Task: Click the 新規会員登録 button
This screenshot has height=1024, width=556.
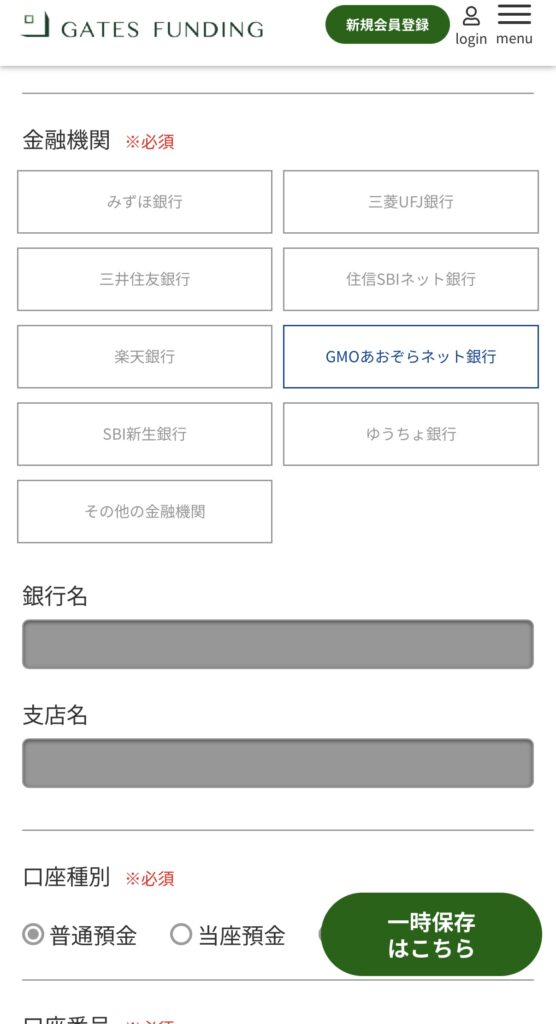Action: tap(387, 25)
